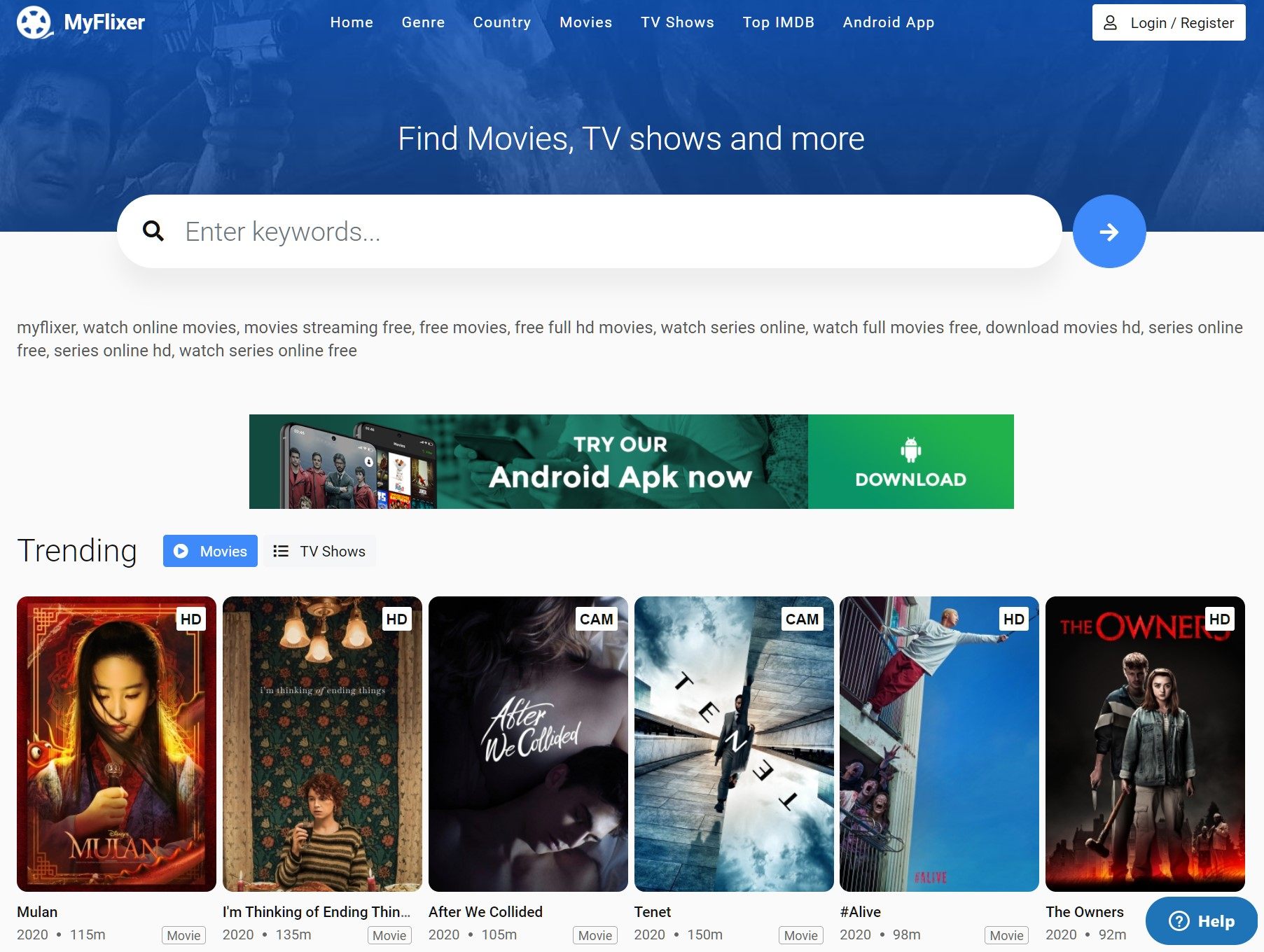Go to TV Shows in navigation bar
Viewport: 1264px width, 952px height.
click(x=677, y=22)
